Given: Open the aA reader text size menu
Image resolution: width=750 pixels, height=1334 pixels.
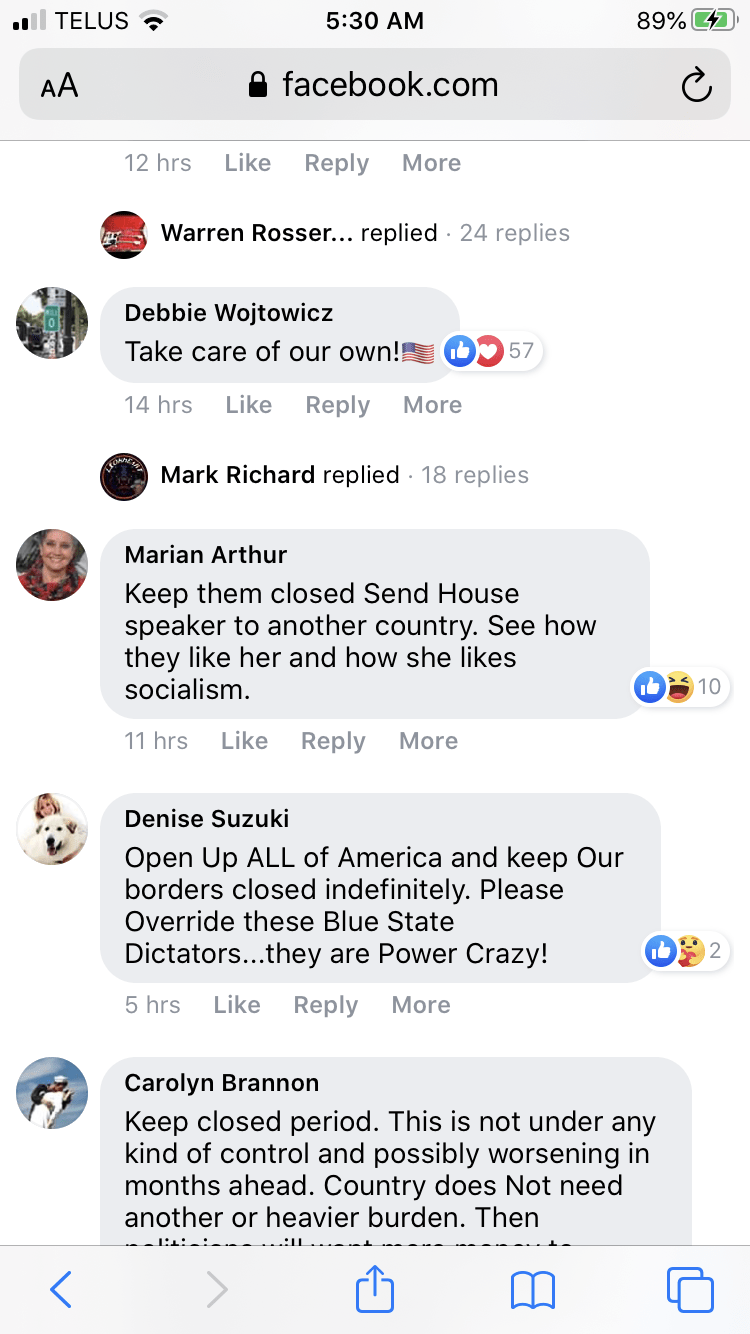Looking at the screenshot, I should click(59, 85).
